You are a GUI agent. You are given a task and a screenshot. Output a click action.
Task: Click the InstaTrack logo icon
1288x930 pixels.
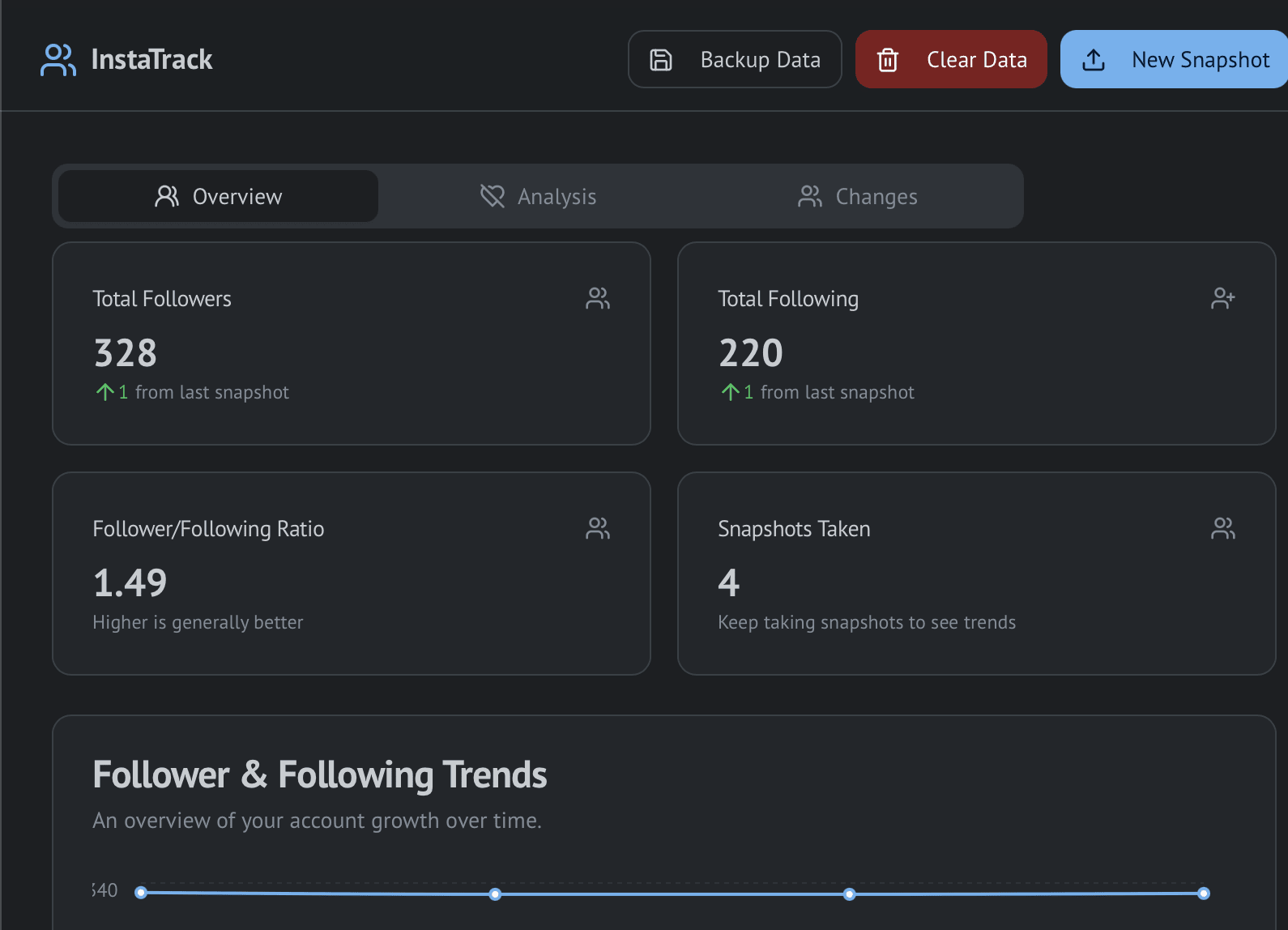coord(58,60)
